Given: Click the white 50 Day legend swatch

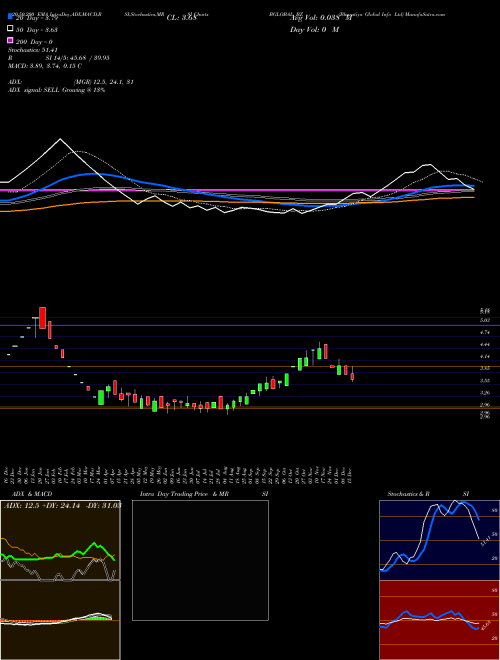Looking at the screenshot, I should (x=10, y=29).
